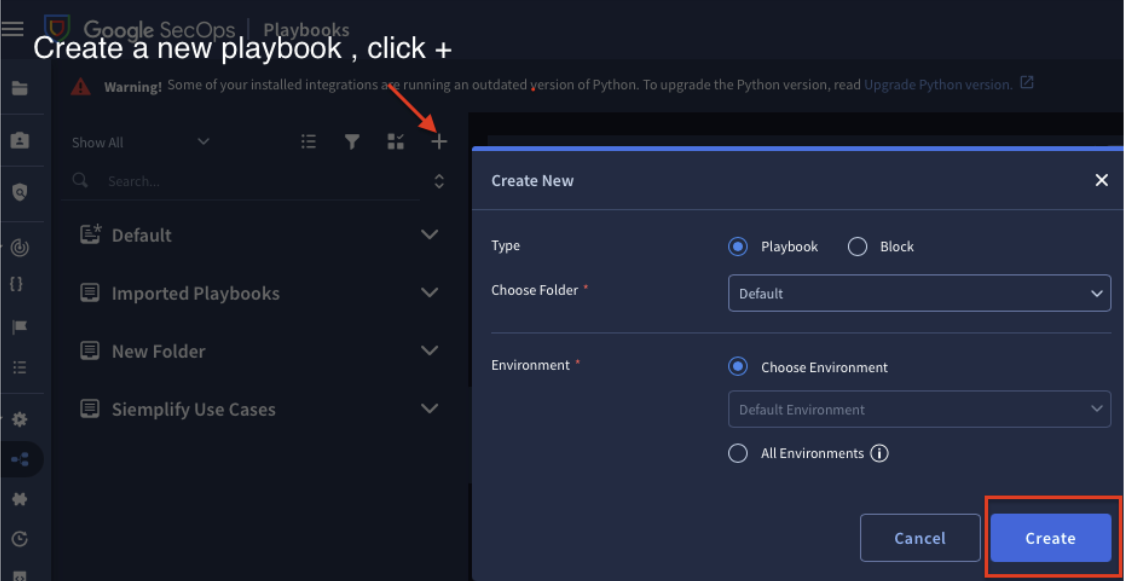1124x586 pixels.
Task: Open the hamburger navigation menu
Action: coord(13,28)
